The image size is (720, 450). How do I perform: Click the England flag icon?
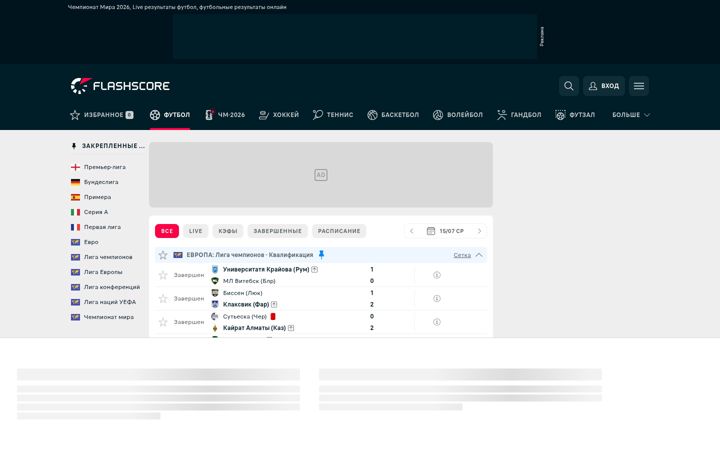pos(75,167)
